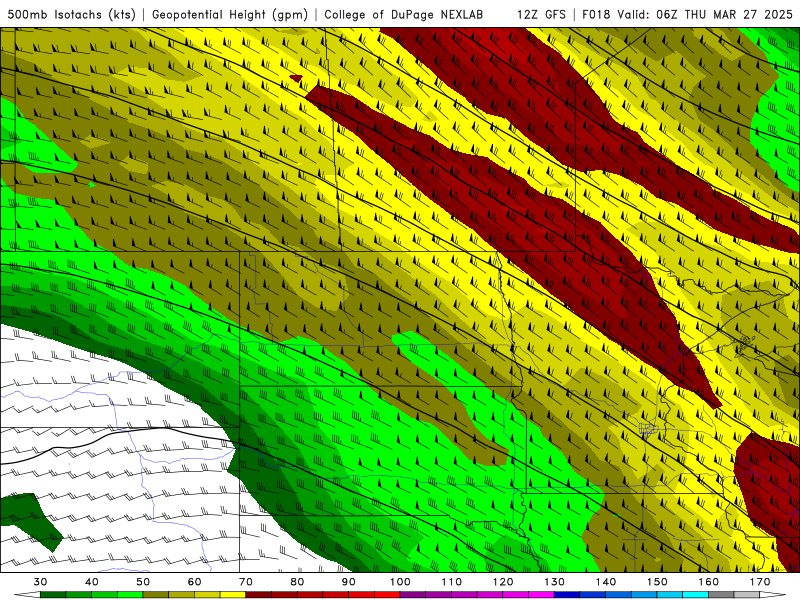The image size is (800, 600).
Task: Select the dark purple 100–105 kt legend swatch
Action: 413,595
